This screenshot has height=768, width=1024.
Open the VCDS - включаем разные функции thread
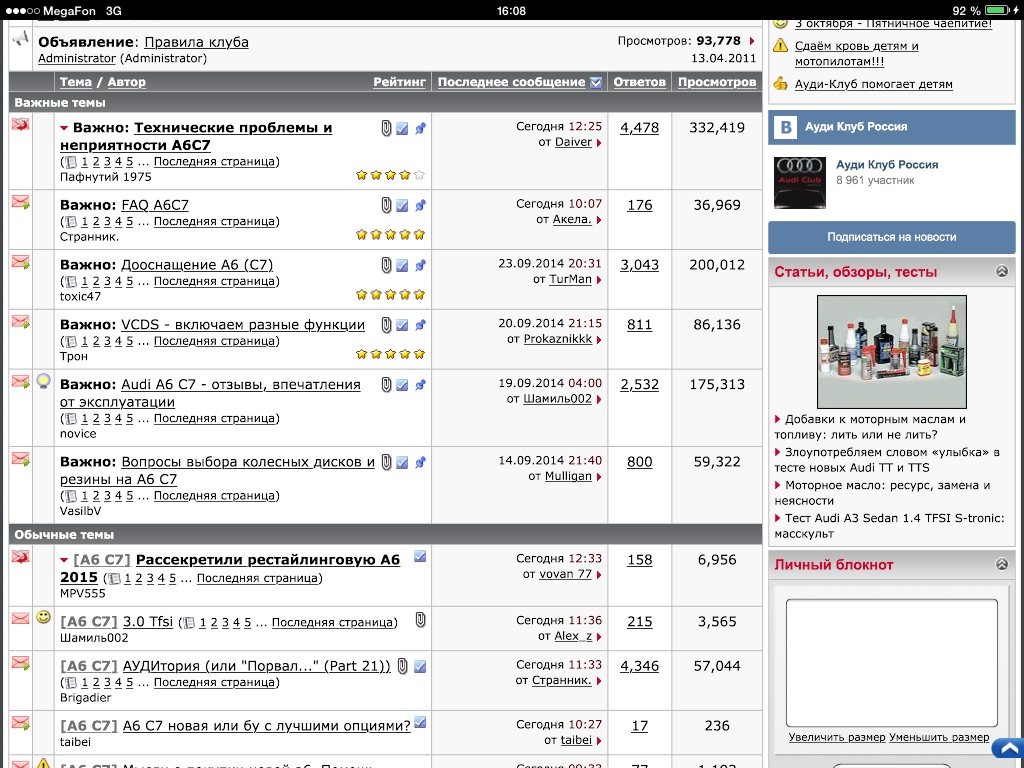pyautogui.click(x=243, y=325)
